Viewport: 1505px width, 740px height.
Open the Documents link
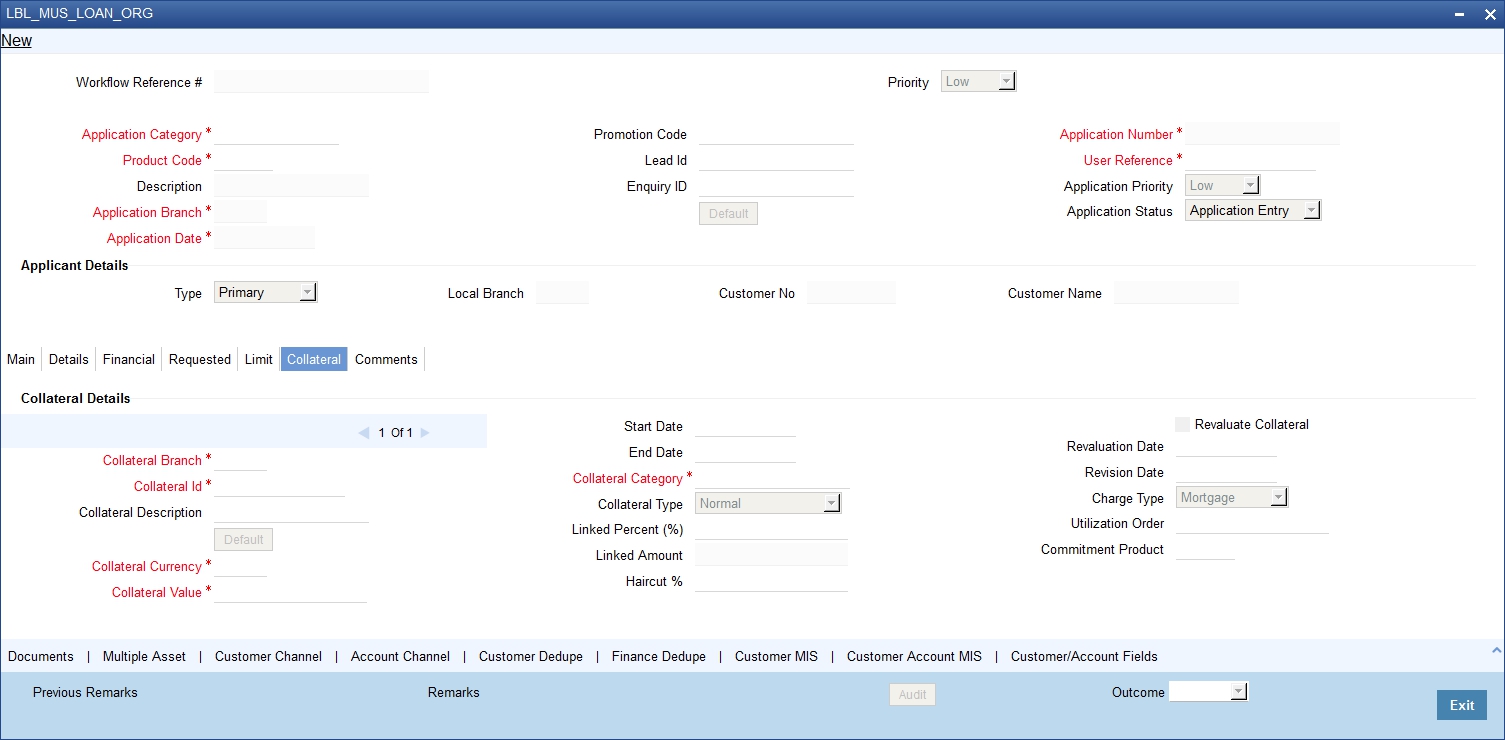click(x=41, y=657)
